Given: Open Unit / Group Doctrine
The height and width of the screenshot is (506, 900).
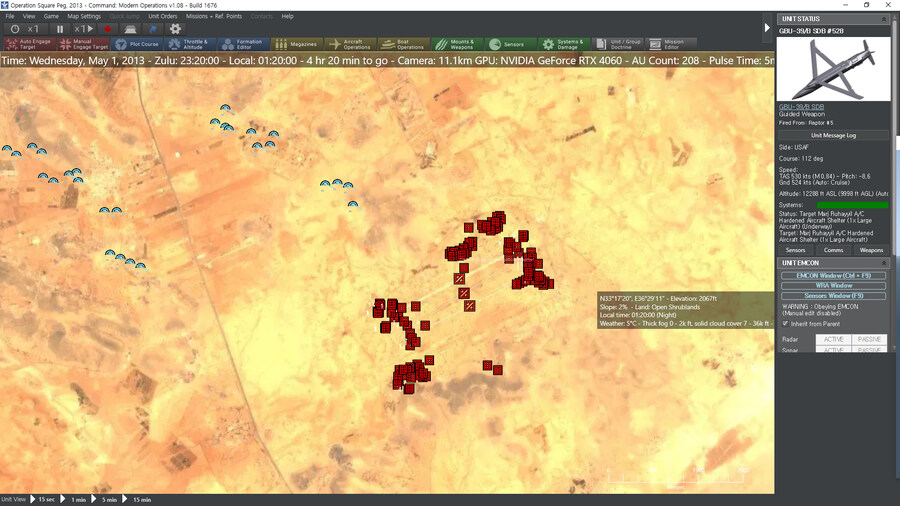Looking at the screenshot, I should pos(617,44).
